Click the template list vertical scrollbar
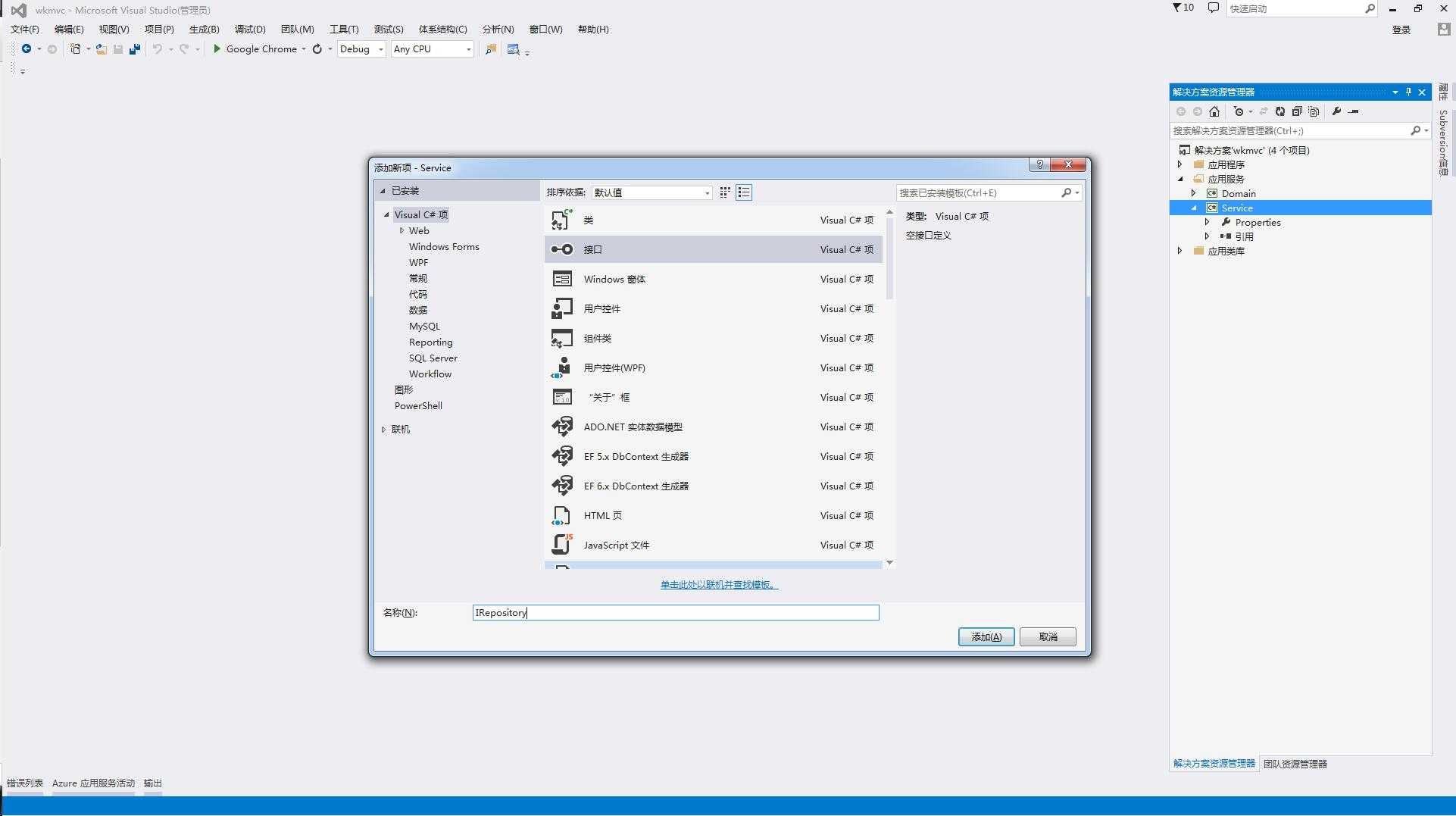 [x=889, y=258]
